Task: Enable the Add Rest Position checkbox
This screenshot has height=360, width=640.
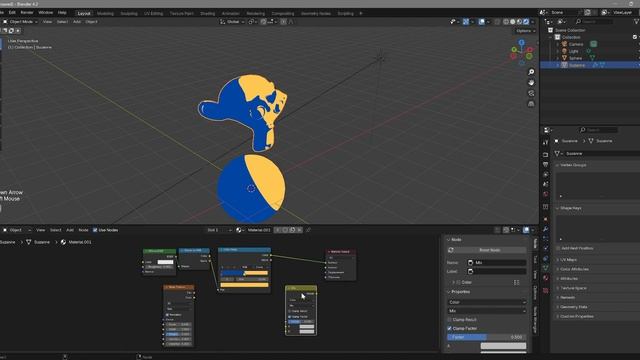Action: click(x=558, y=248)
